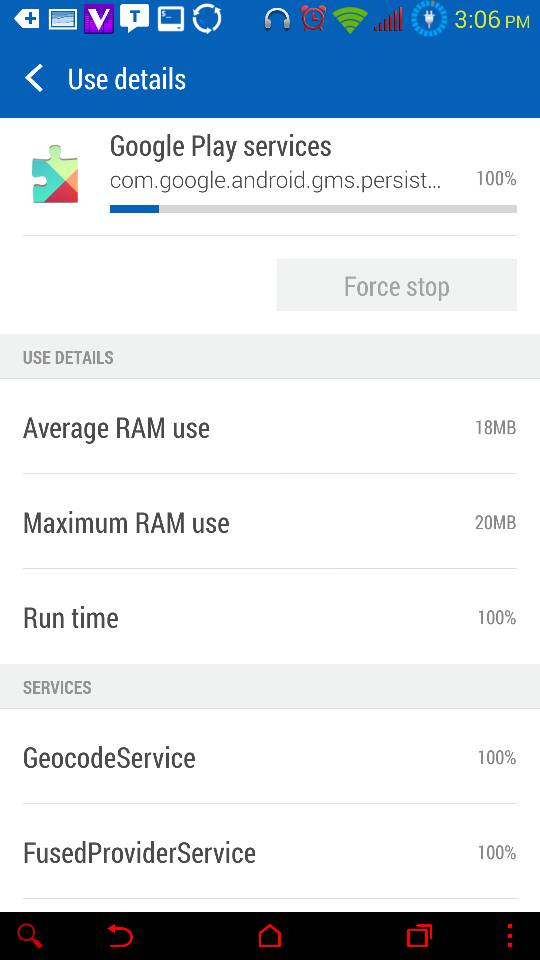The width and height of the screenshot is (540, 960).
Task: Tap the purple V notification icon
Action: tap(99, 18)
